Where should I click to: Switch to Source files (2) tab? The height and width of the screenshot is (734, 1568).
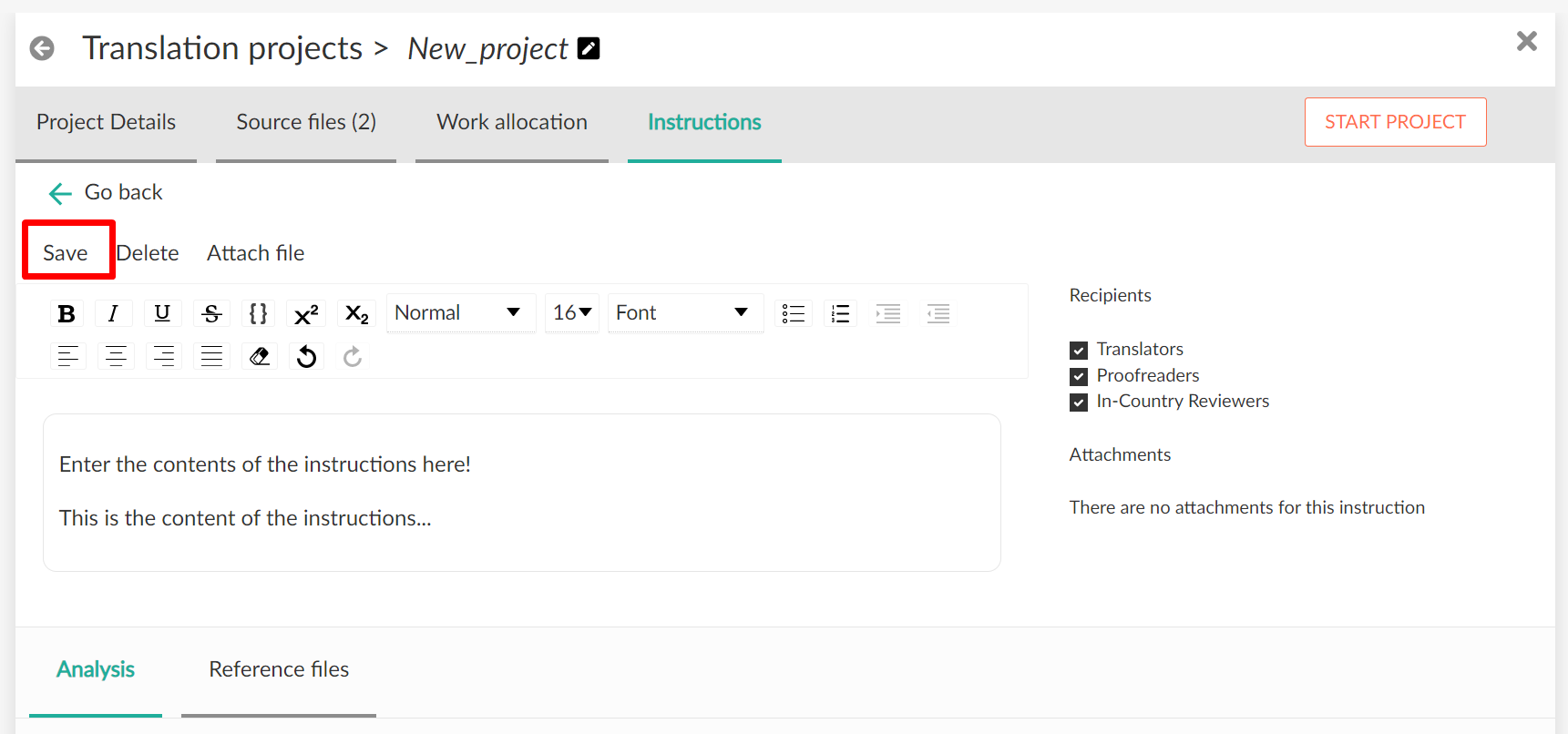tap(306, 123)
